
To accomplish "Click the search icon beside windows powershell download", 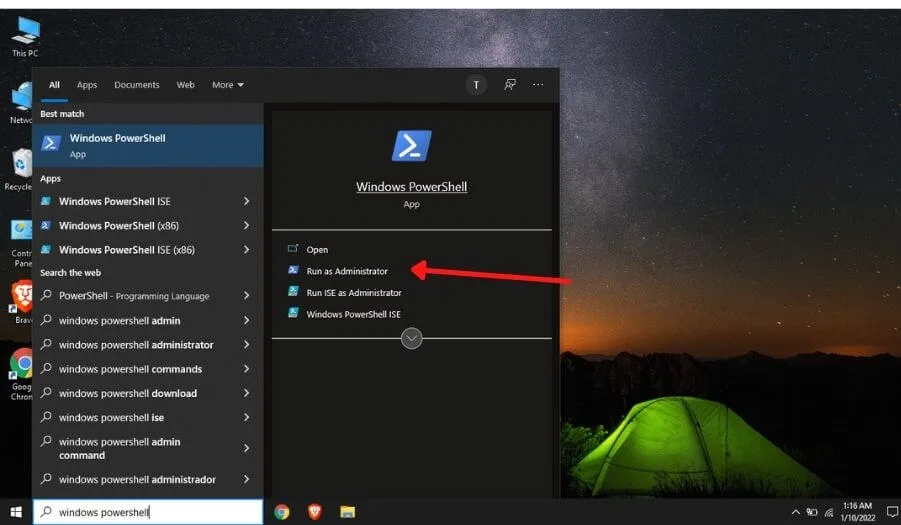I will pos(47,392).
